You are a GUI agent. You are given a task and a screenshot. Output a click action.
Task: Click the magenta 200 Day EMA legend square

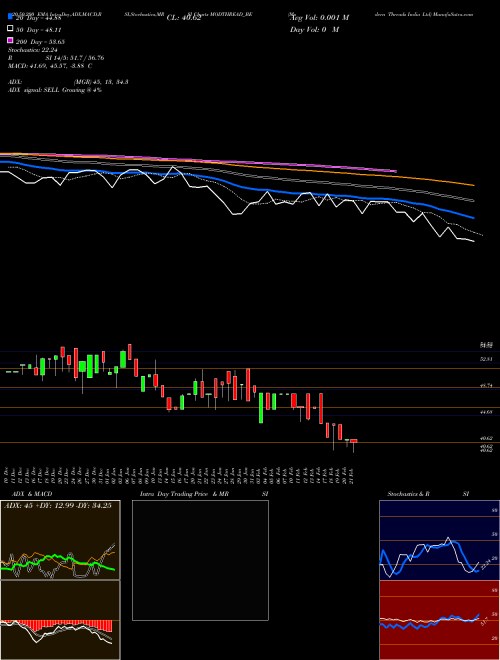pos(10,41)
